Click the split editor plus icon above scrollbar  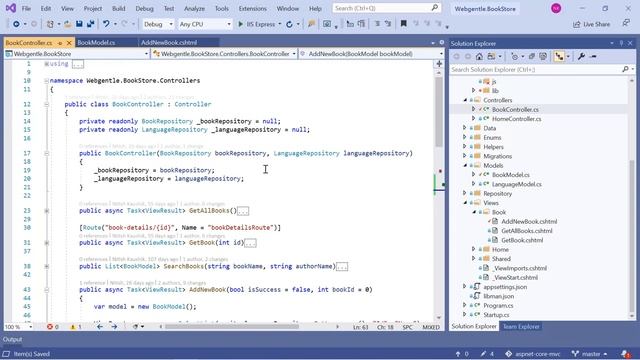click(x=439, y=64)
